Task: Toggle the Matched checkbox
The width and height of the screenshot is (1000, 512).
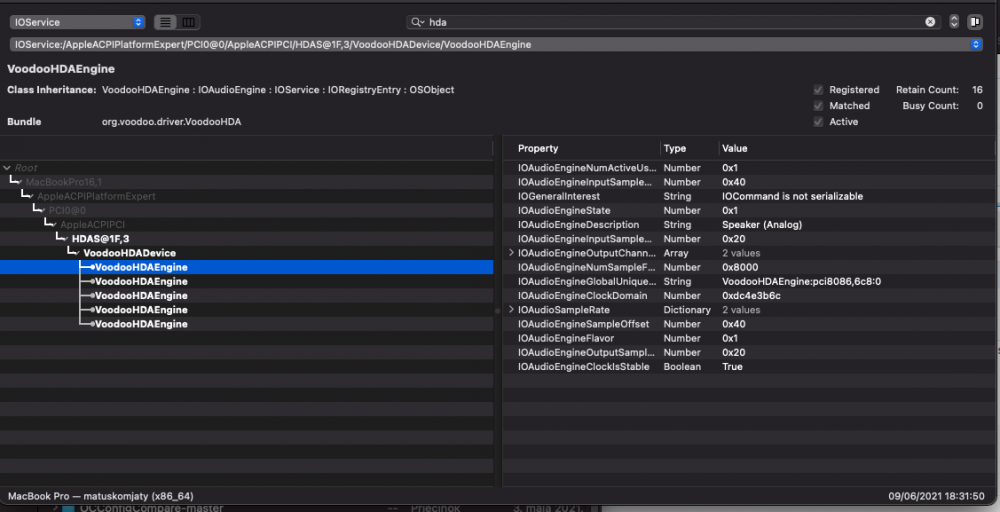Action: [x=818, y=106]
